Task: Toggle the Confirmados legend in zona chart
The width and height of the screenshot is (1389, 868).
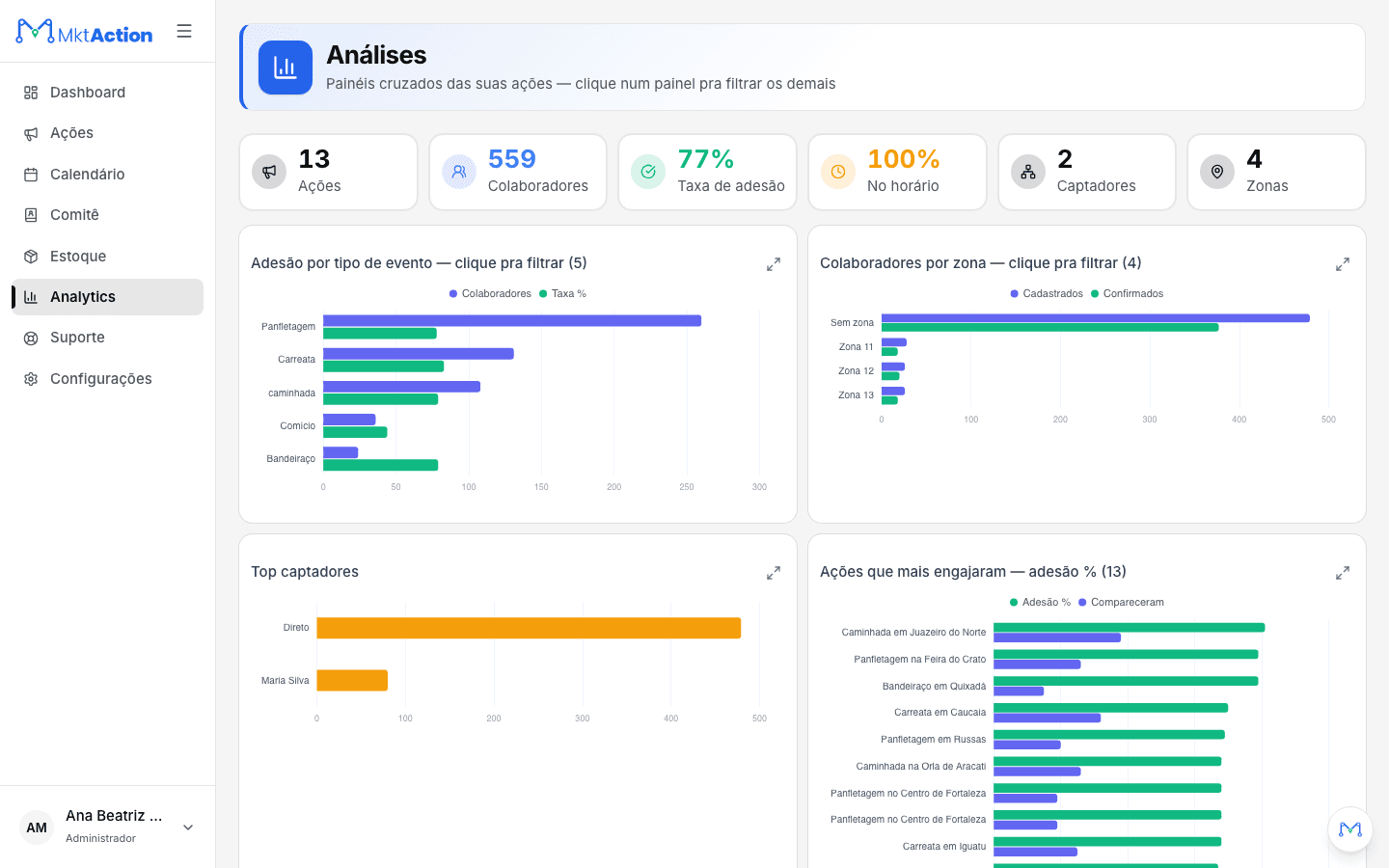Action: point(1127,294)
